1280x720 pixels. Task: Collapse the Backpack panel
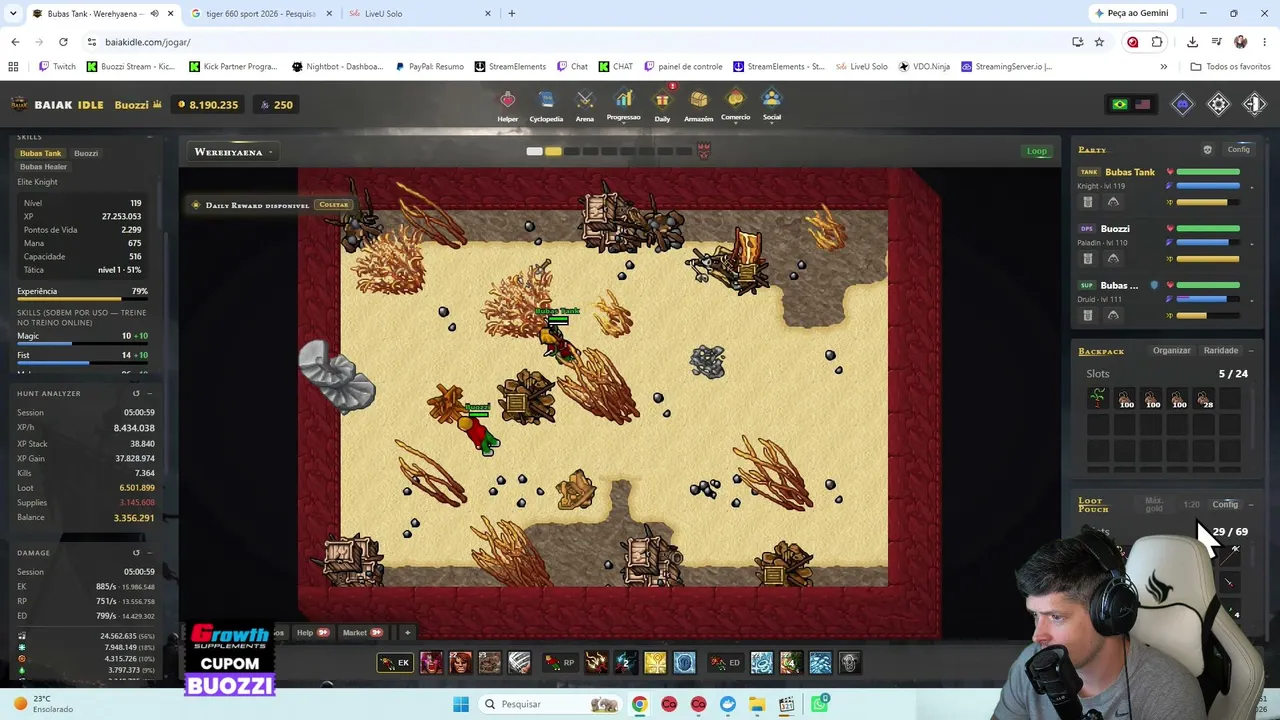coord(1250,351)
